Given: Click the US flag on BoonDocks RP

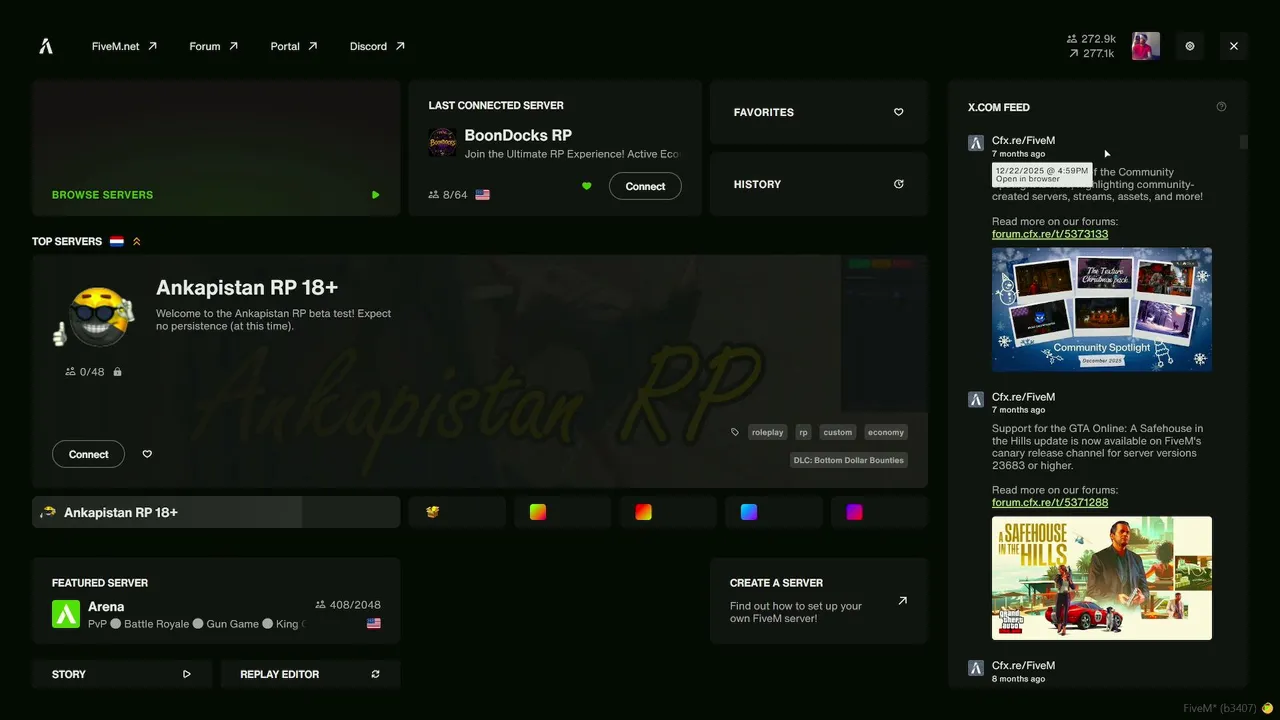Looking at the screenshot, I should coord(483,195).
